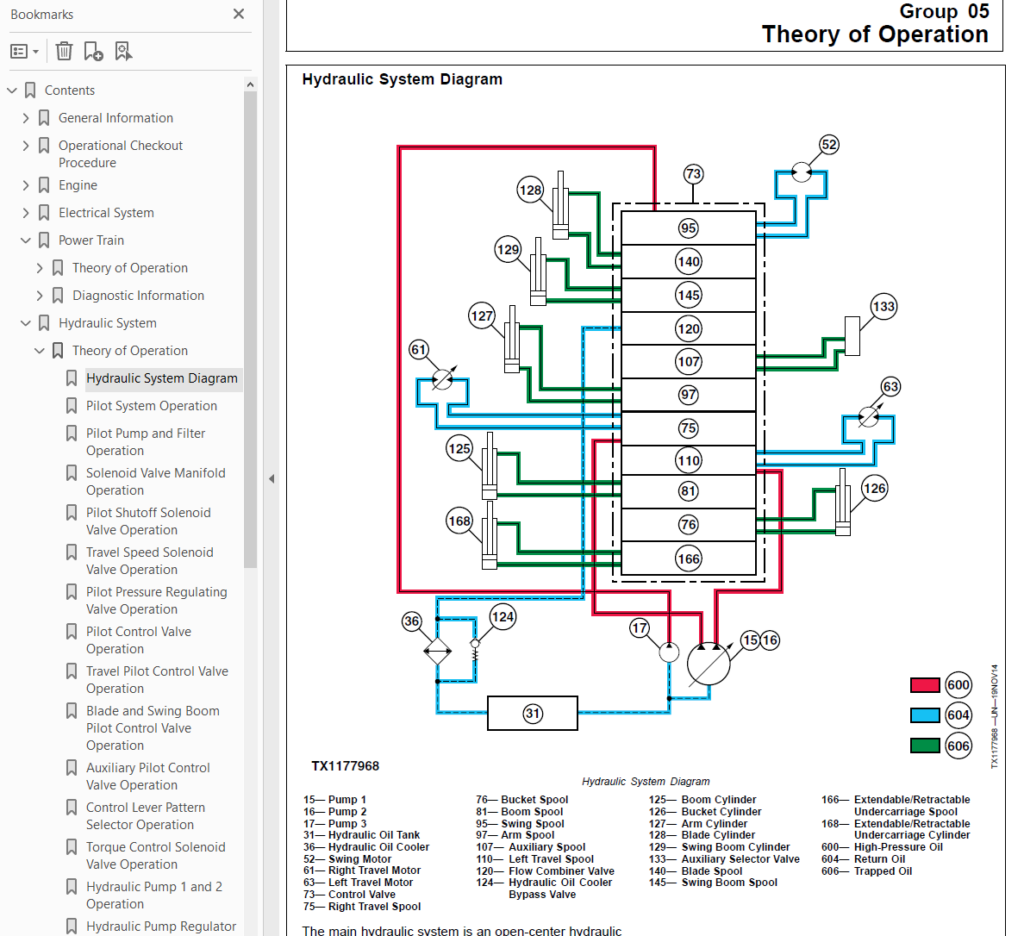Go to Control Lever Pattern Selector Operation

pos(146,816)
